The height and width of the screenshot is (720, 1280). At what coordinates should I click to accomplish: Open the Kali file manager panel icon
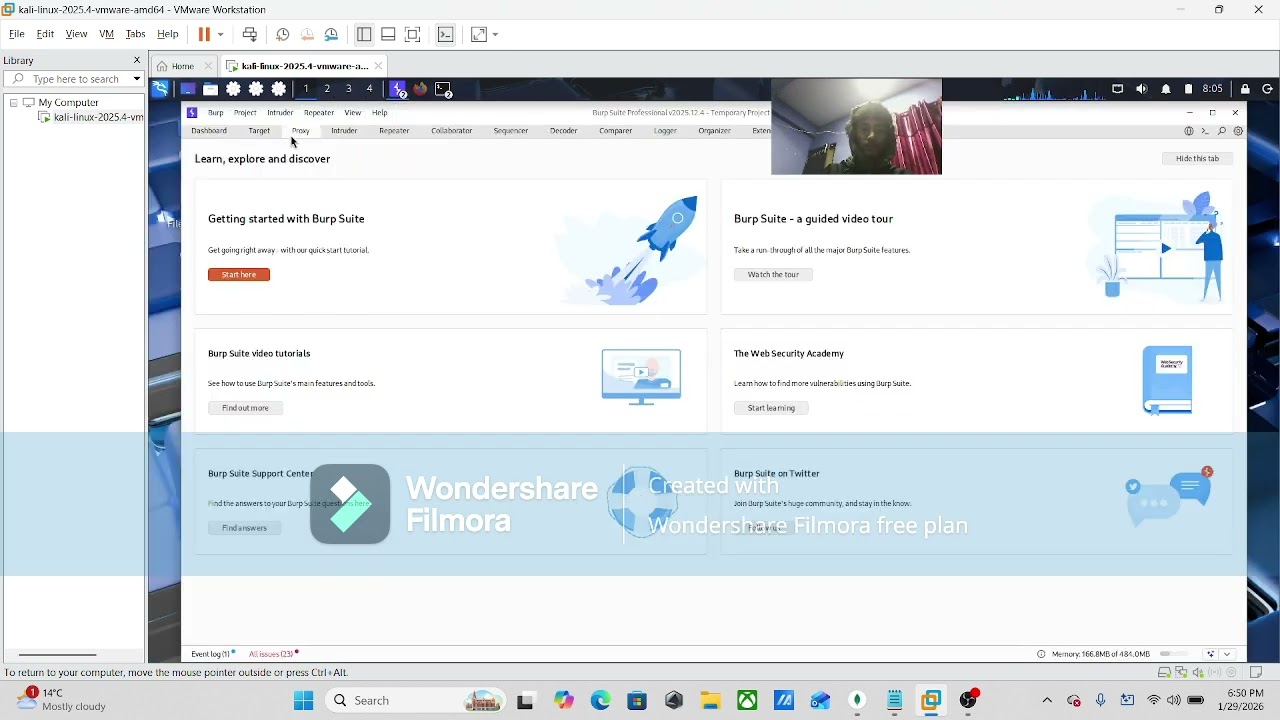pyautogui.click(x=210, y=89)
